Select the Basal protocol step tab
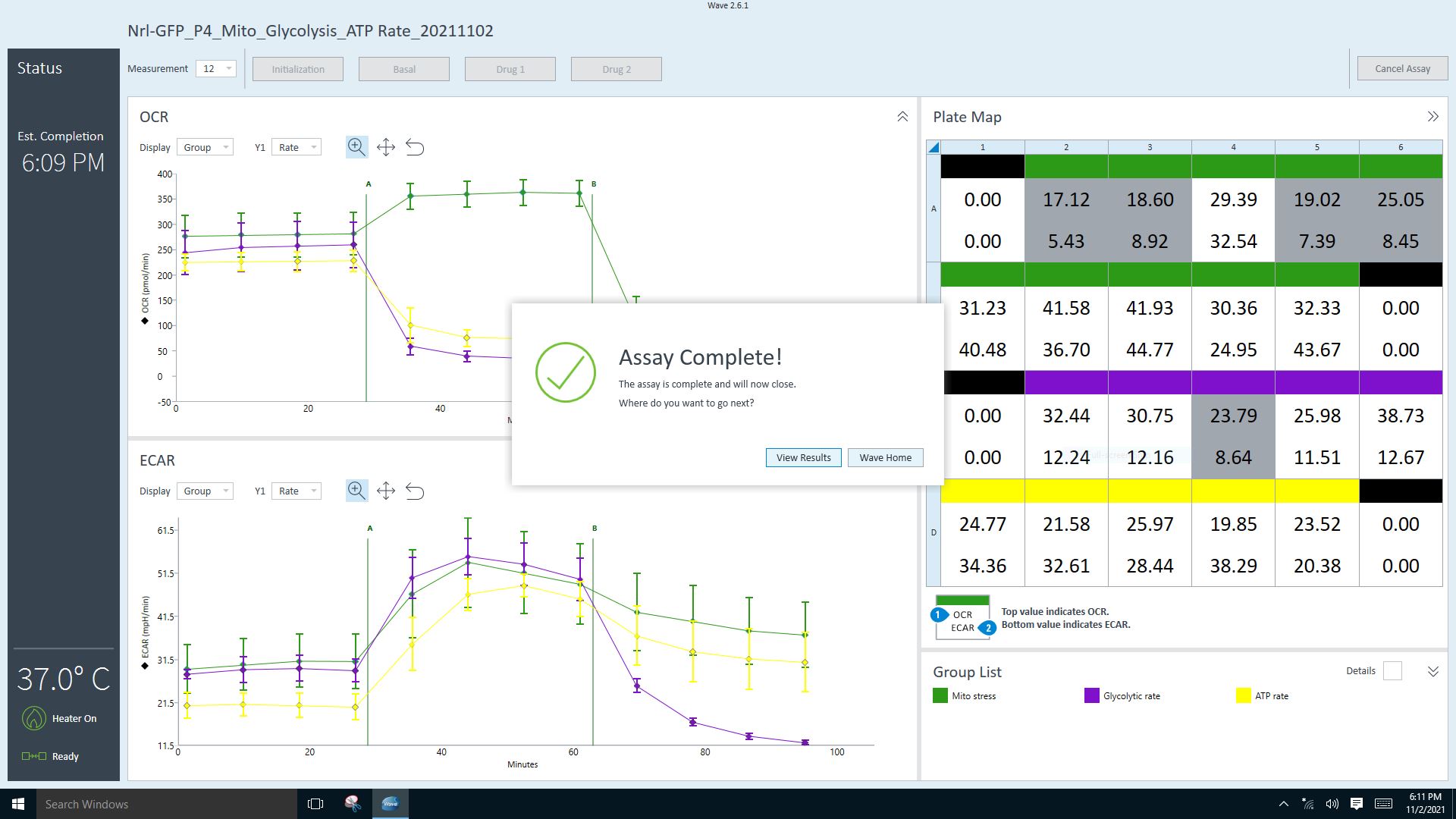The height and width of the screenshot is (819, 1456). pyautogui.click(x=403, y=69)
